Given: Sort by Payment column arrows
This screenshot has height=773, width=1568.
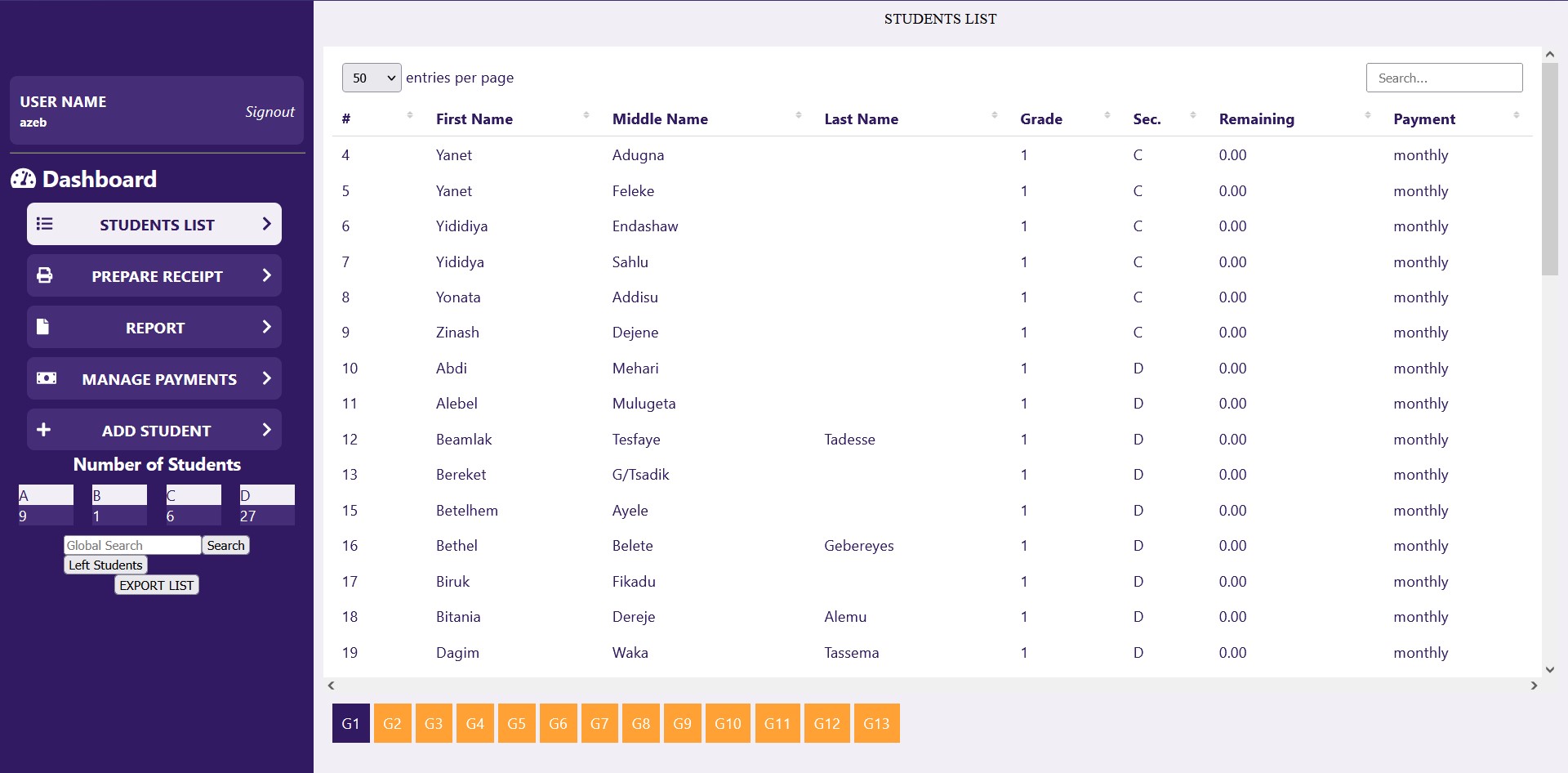Looking at the screenshot, I should (x=1516, y=115).
